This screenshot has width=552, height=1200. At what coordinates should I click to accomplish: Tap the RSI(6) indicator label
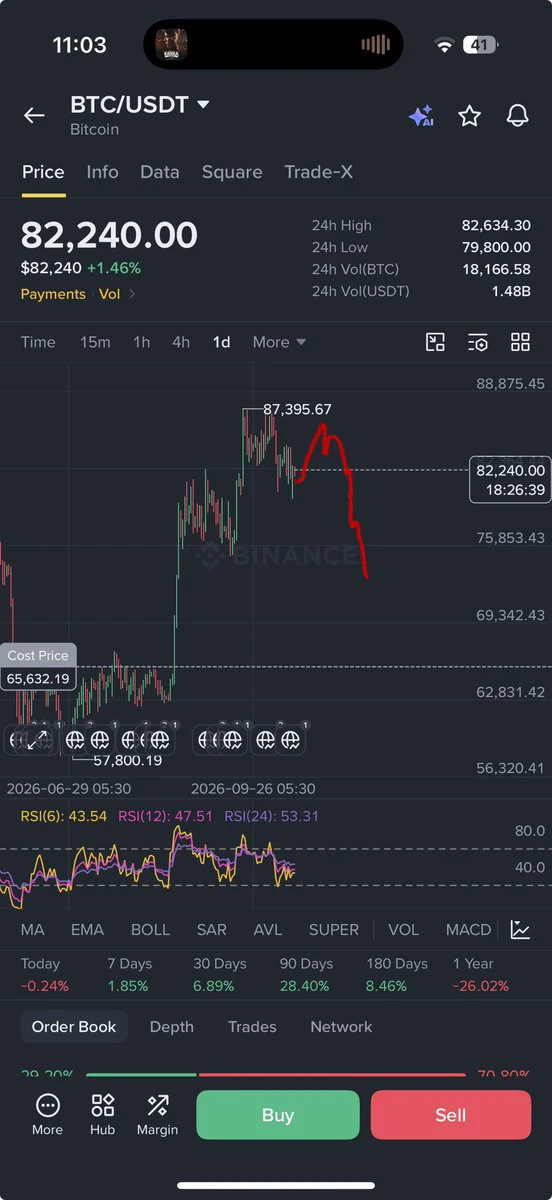pos(64,816)
